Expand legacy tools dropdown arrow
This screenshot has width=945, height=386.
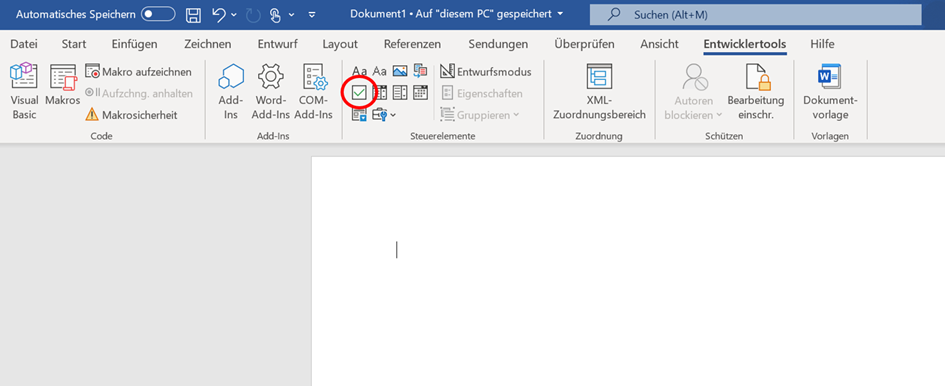click(393, 115)
